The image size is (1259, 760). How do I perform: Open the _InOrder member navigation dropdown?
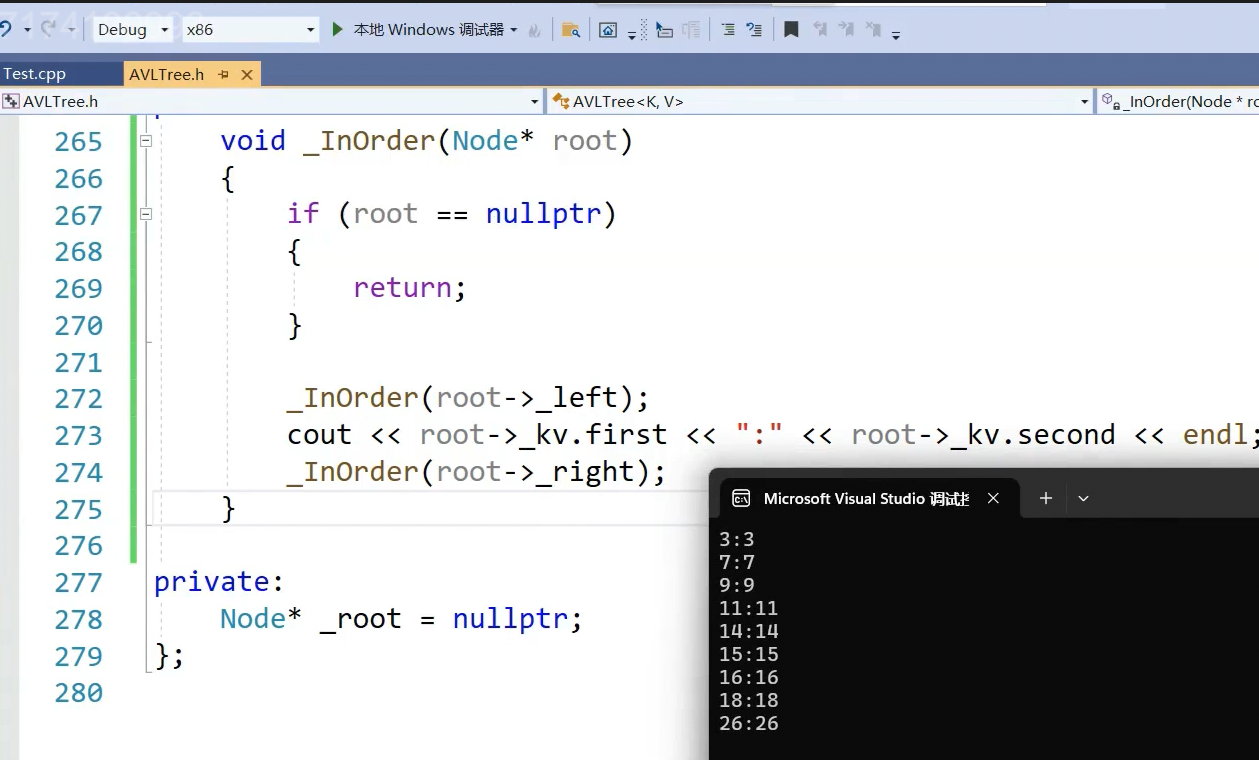click(1178, 101)
